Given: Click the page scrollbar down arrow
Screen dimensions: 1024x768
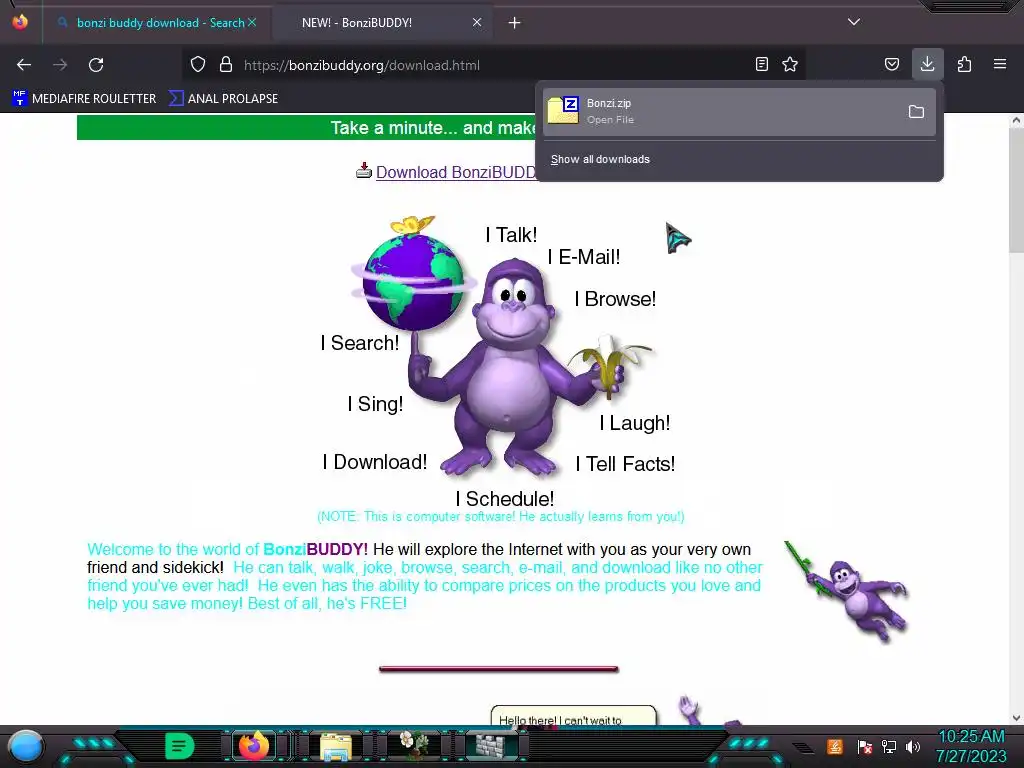Looking at the screenshot, I should (1016, 718).
